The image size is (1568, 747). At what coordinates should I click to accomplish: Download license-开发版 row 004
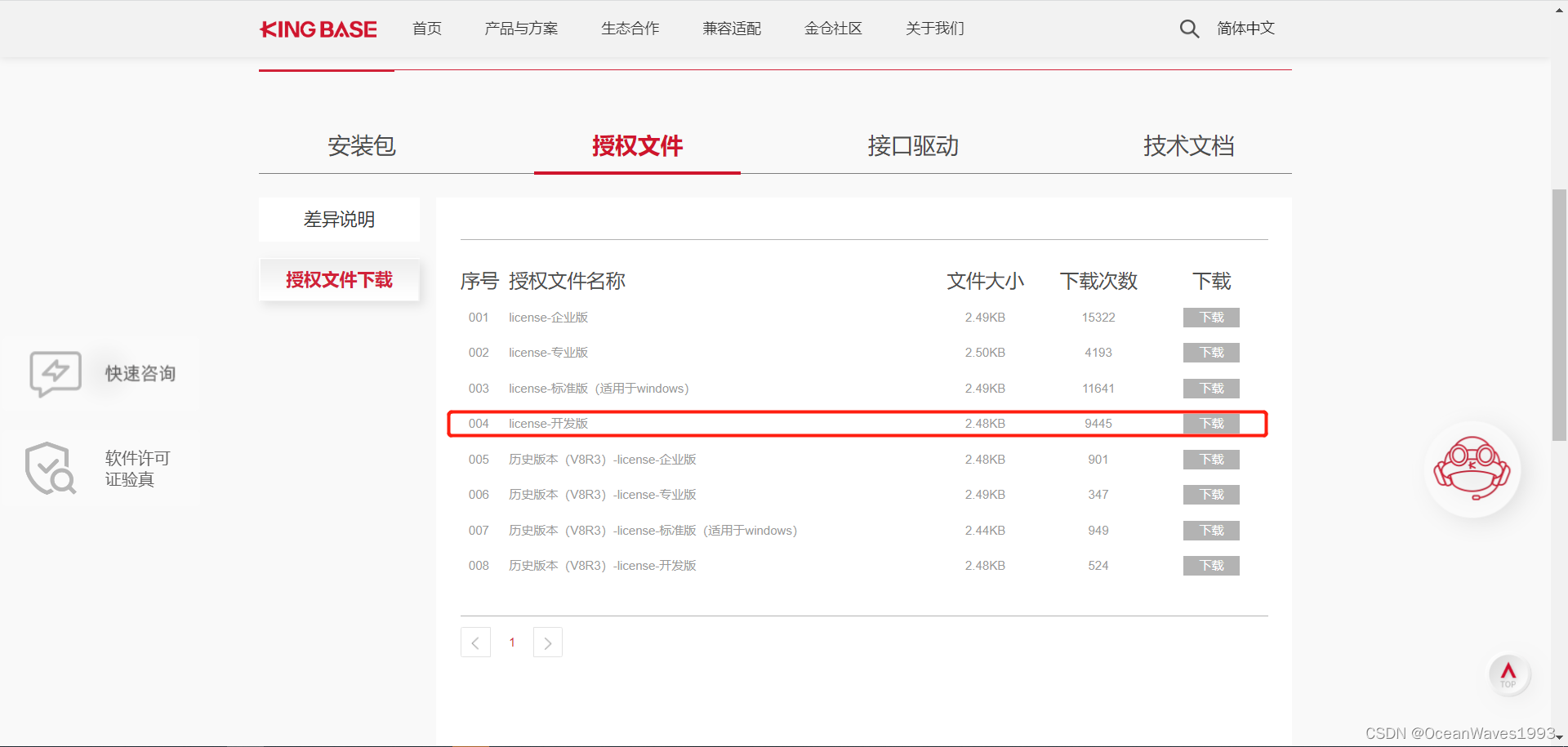(x=1211, y=424)
